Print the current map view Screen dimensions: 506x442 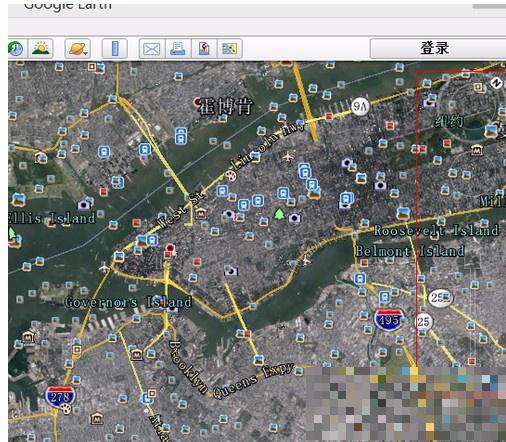[x=178, y=49]
